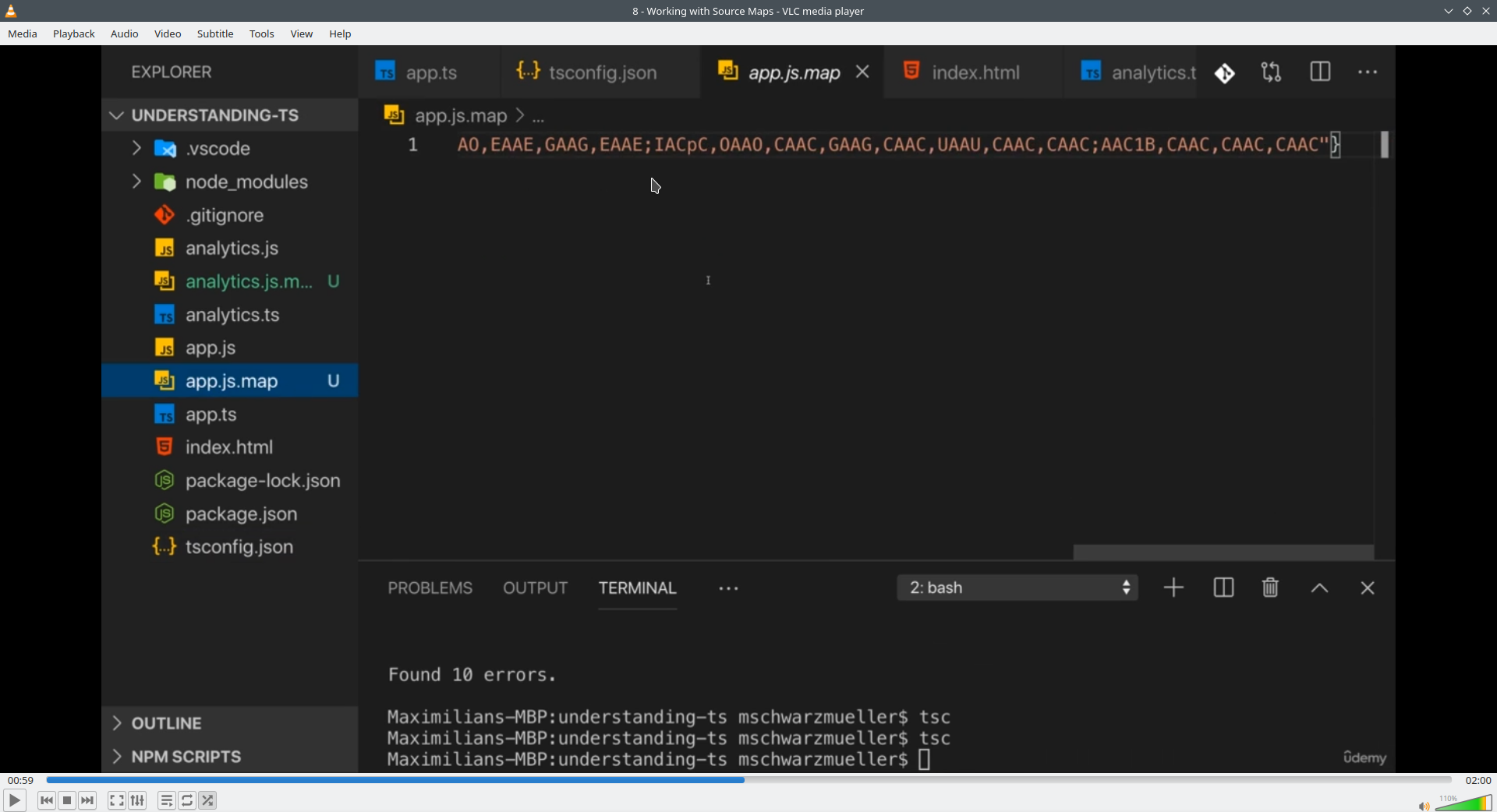Maximize panel size with chevron
The image size is (1497, 812).
coord(1320,589)
